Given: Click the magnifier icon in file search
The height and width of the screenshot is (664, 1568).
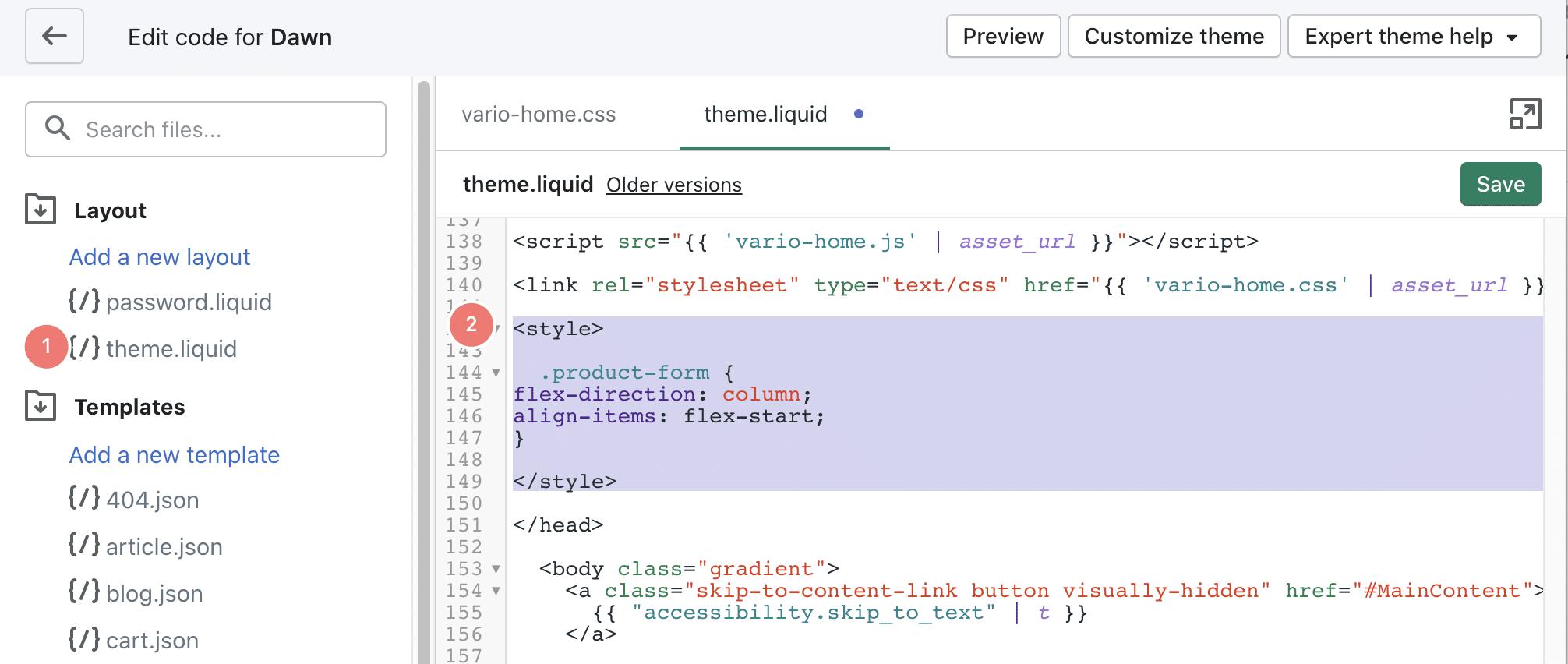Looking at the screenshot, I should tap(58, 128).
